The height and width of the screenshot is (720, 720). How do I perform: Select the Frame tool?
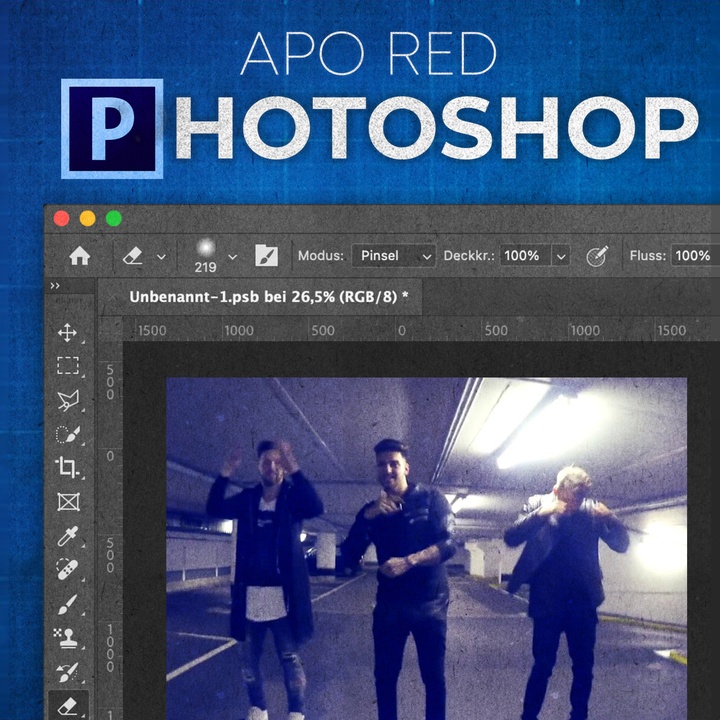(x=67, y=501)
